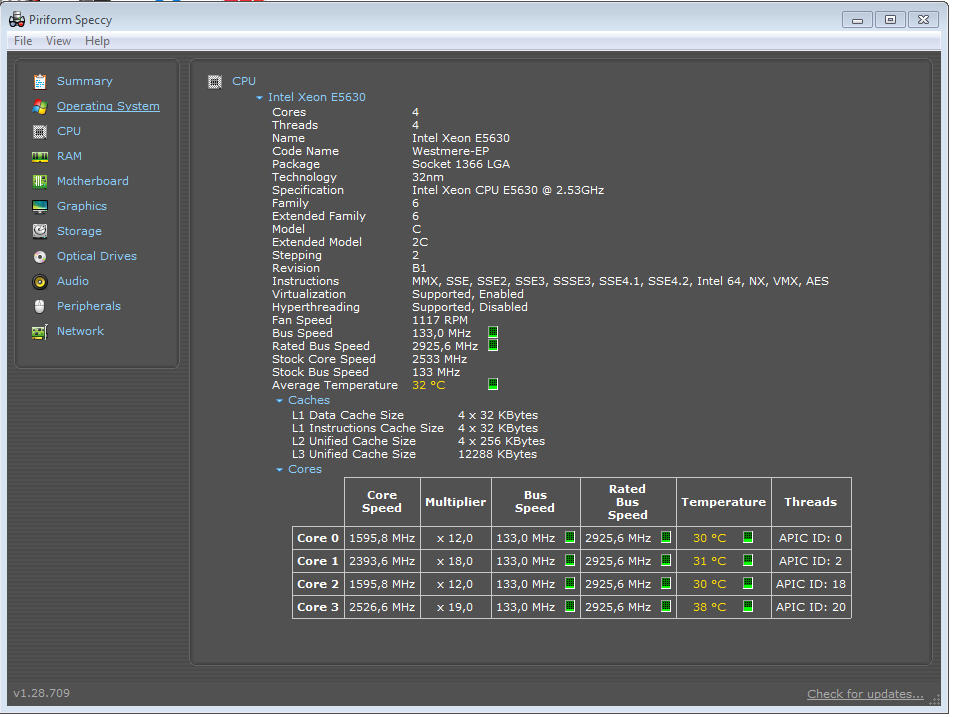Click the Fan Speed 1117 RPM value

coord(440,320)
